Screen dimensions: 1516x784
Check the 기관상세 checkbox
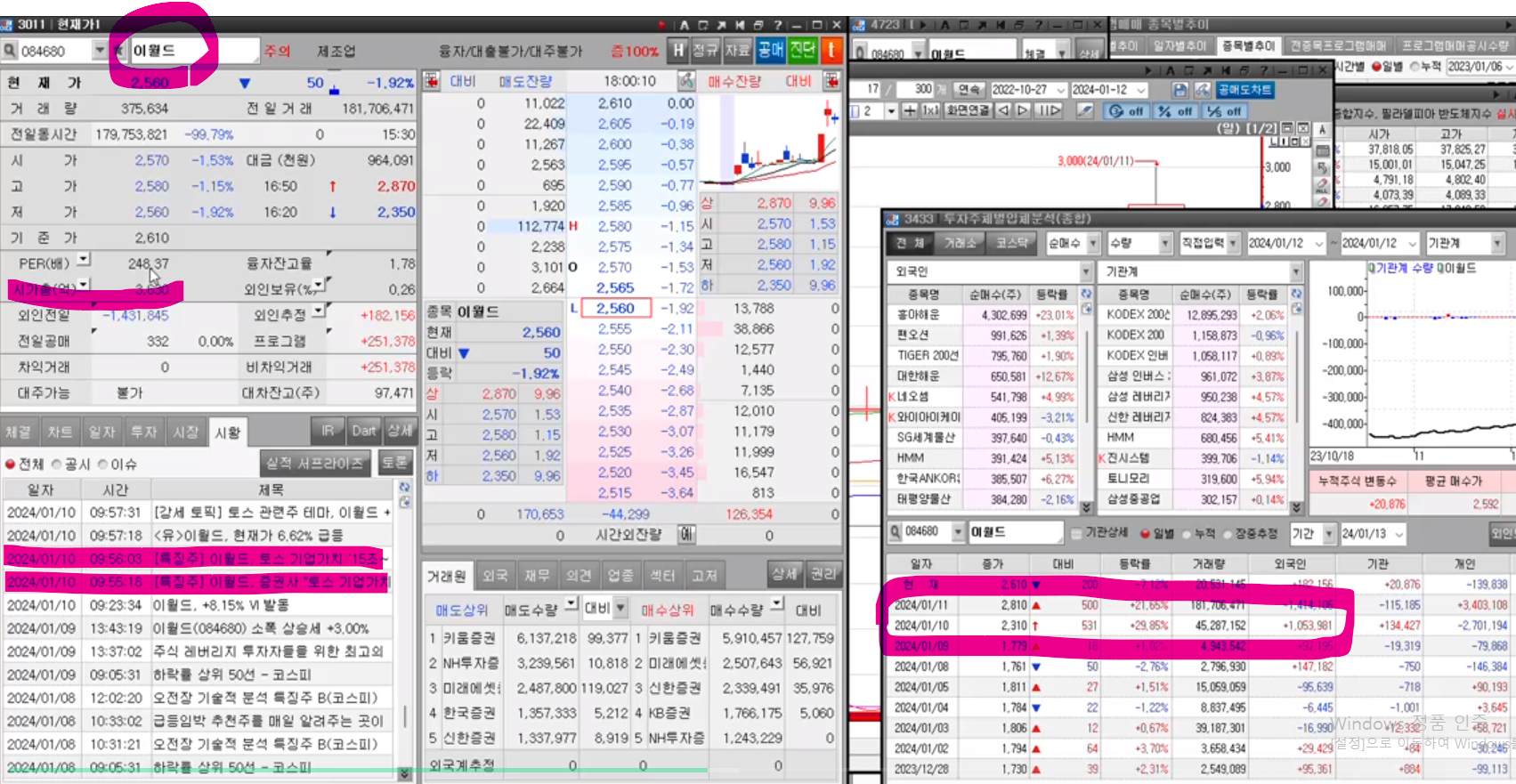[x=1075, y=532]
